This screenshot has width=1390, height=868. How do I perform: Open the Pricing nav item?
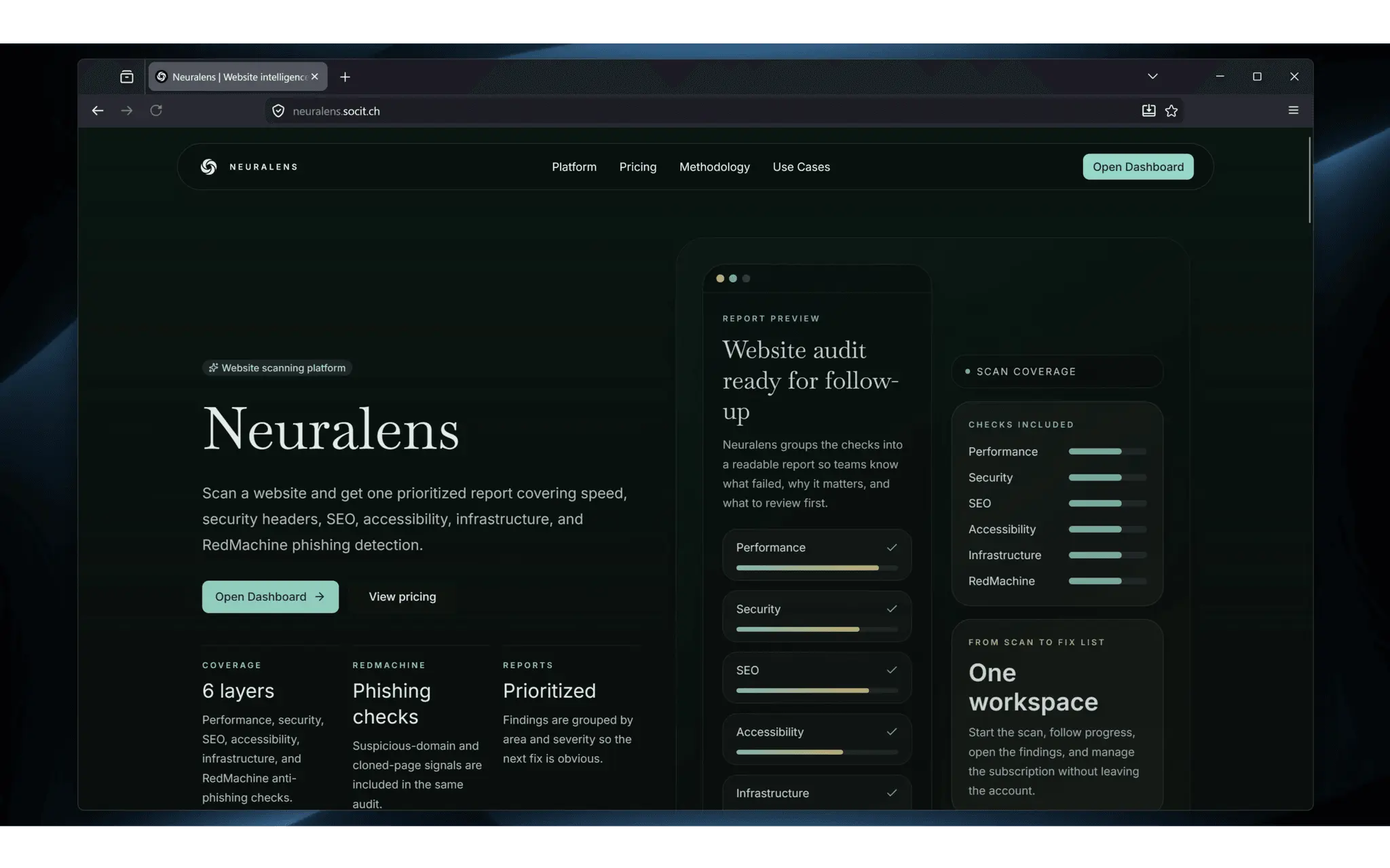(638, 167)
